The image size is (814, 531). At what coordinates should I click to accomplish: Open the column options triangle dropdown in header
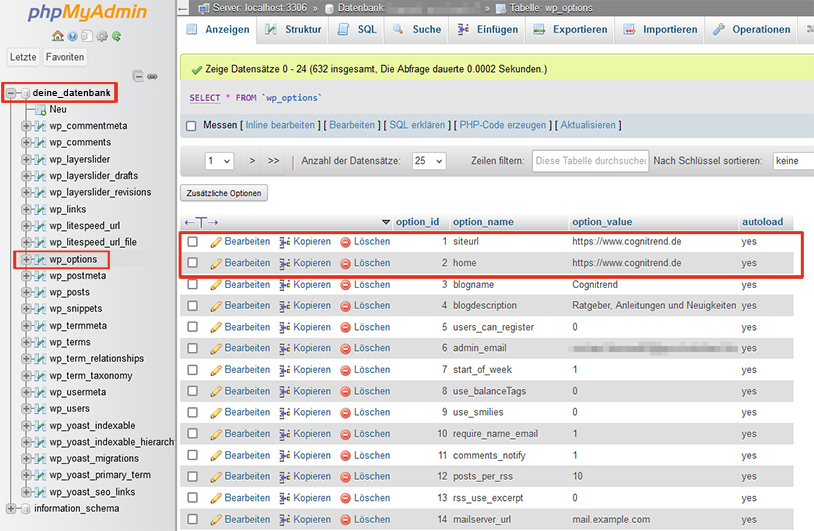(x=386, y=222)
